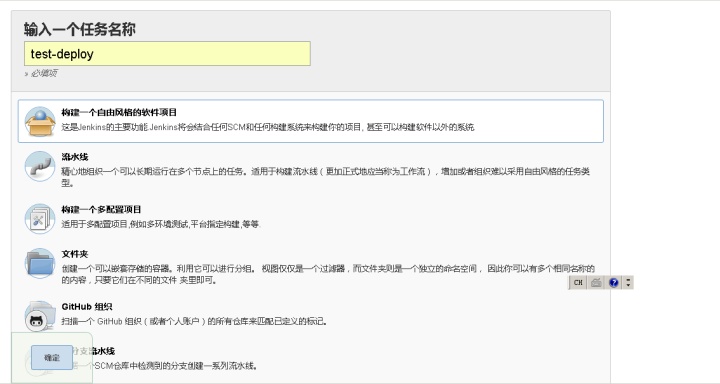Screen dimensions: 720x384
Task: Select the multibranch pipeline title at the bottom
Action: tap(94, 351)
